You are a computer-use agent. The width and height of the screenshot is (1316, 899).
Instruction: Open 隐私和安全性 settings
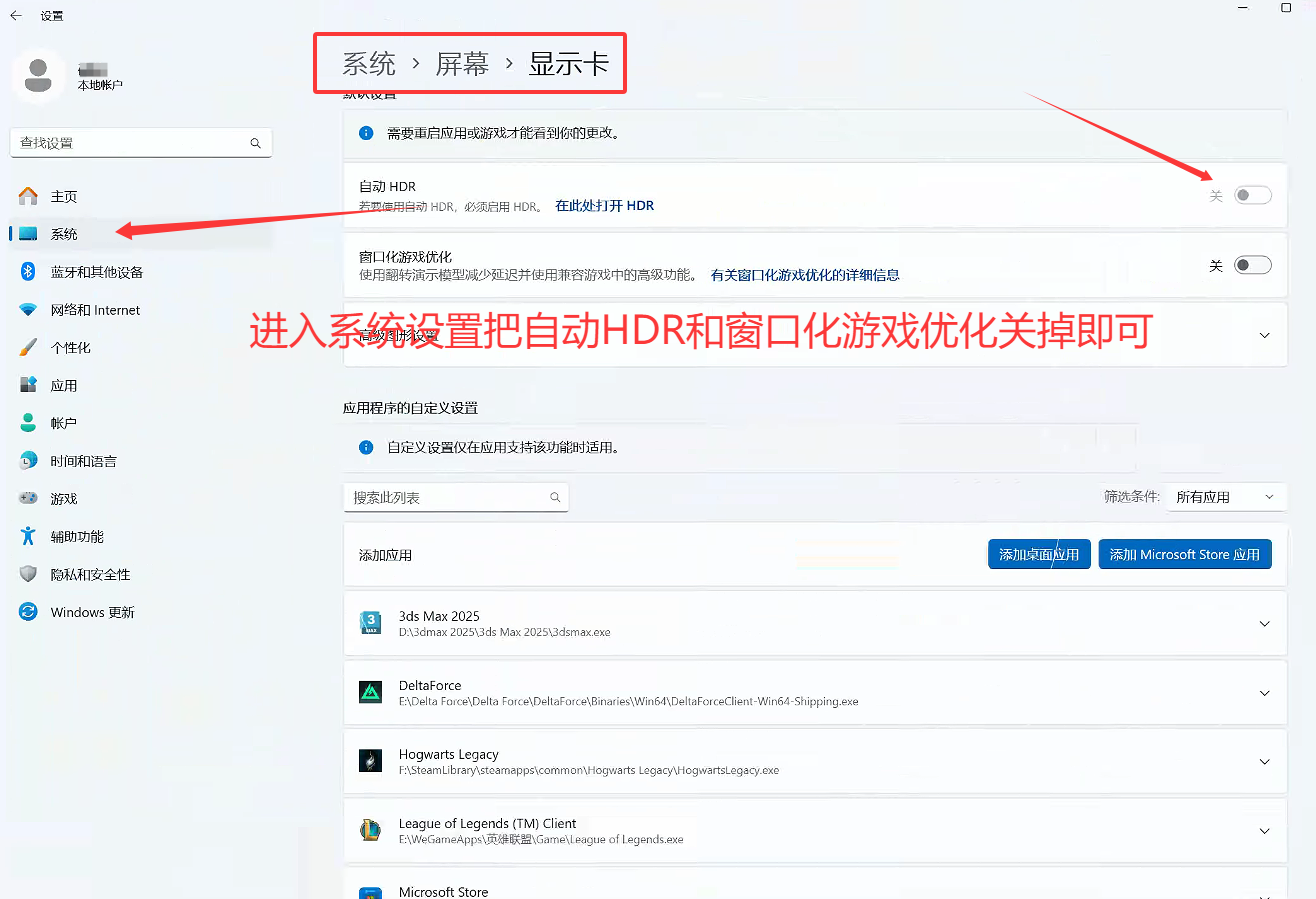pos(91,574)
